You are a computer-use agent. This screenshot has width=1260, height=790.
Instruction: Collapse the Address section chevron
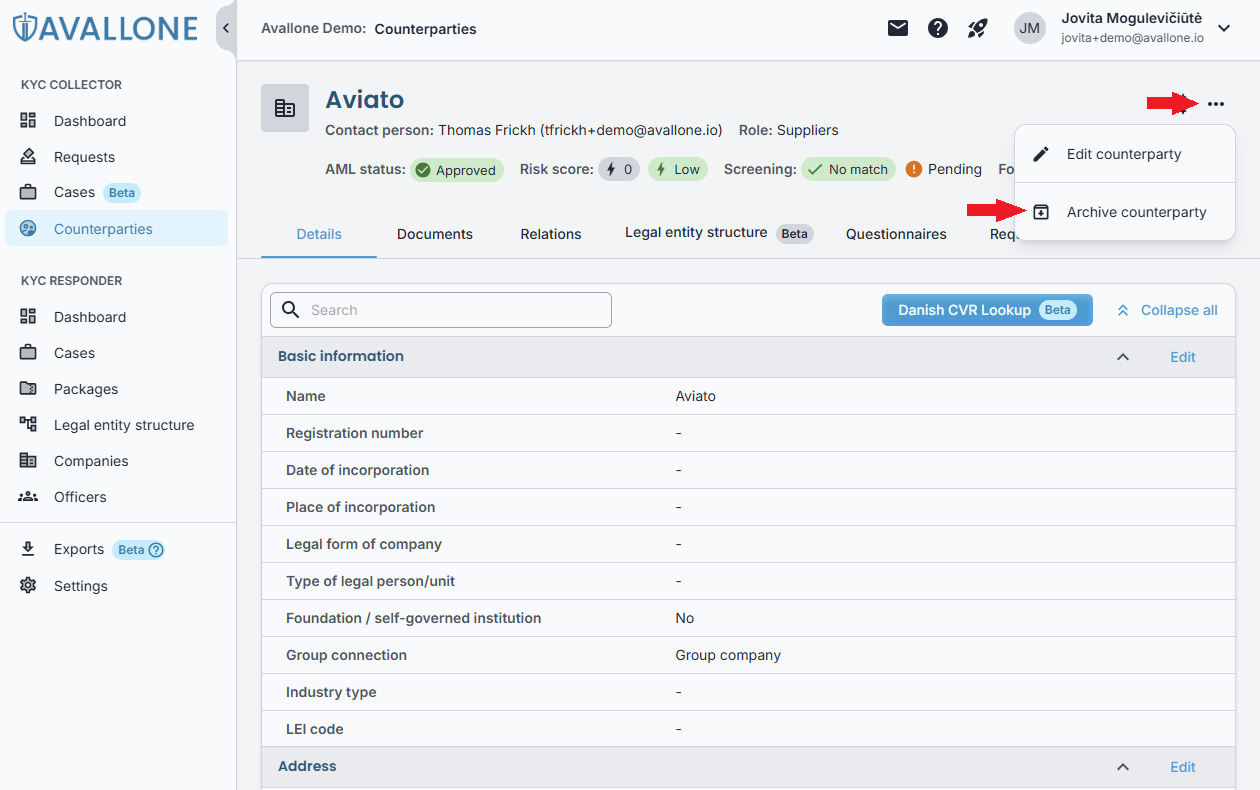(x=1123, y=767)
